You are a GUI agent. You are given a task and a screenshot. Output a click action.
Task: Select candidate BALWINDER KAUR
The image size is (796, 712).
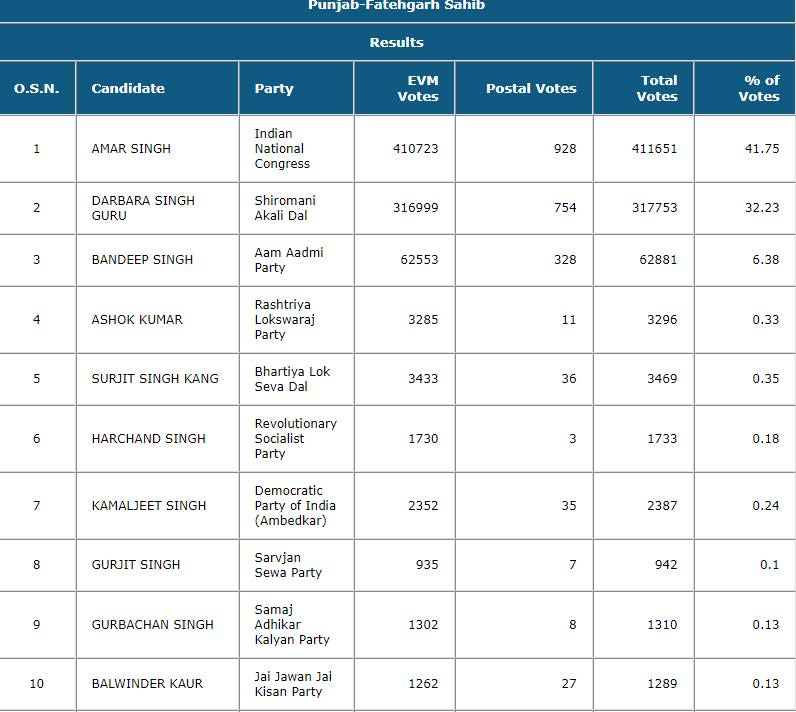[x=147, y=684]
